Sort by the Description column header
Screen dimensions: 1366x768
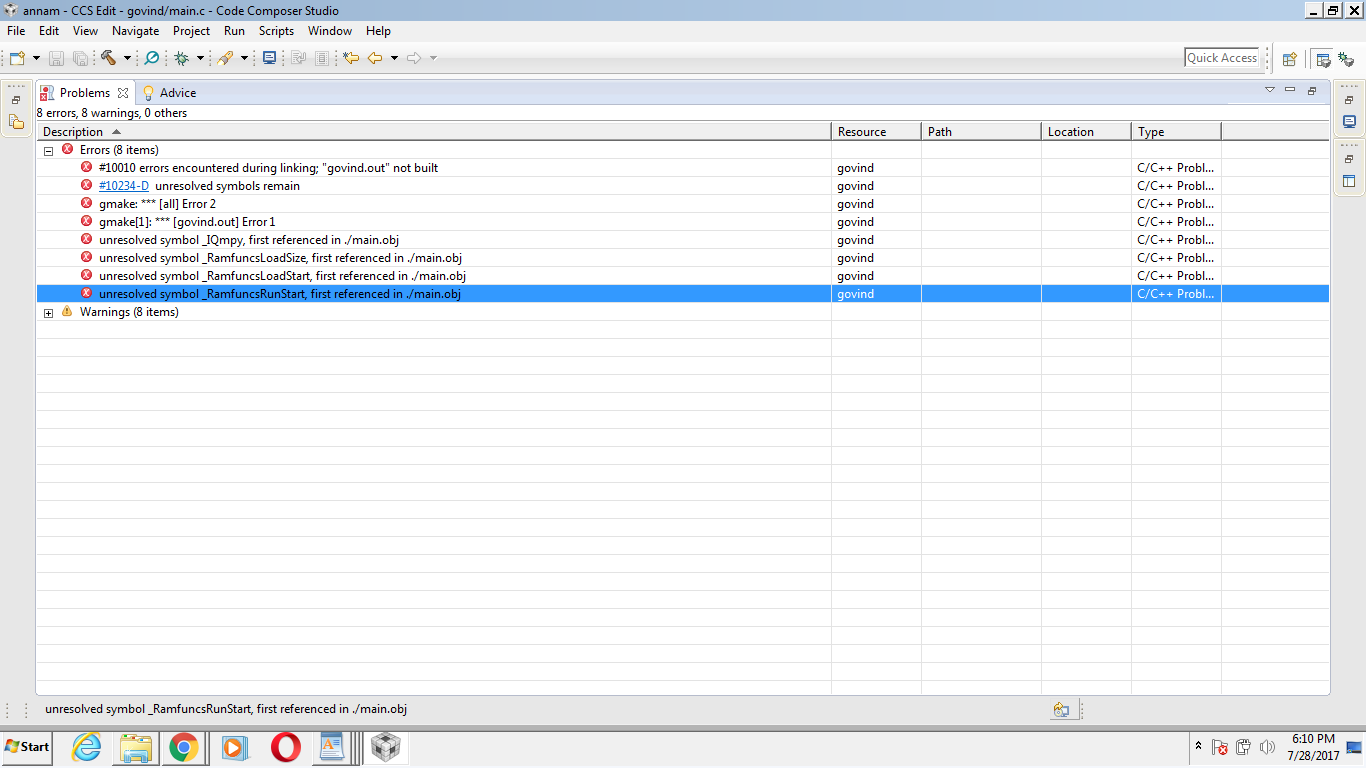pyautogui.click(x=434, y=132)
